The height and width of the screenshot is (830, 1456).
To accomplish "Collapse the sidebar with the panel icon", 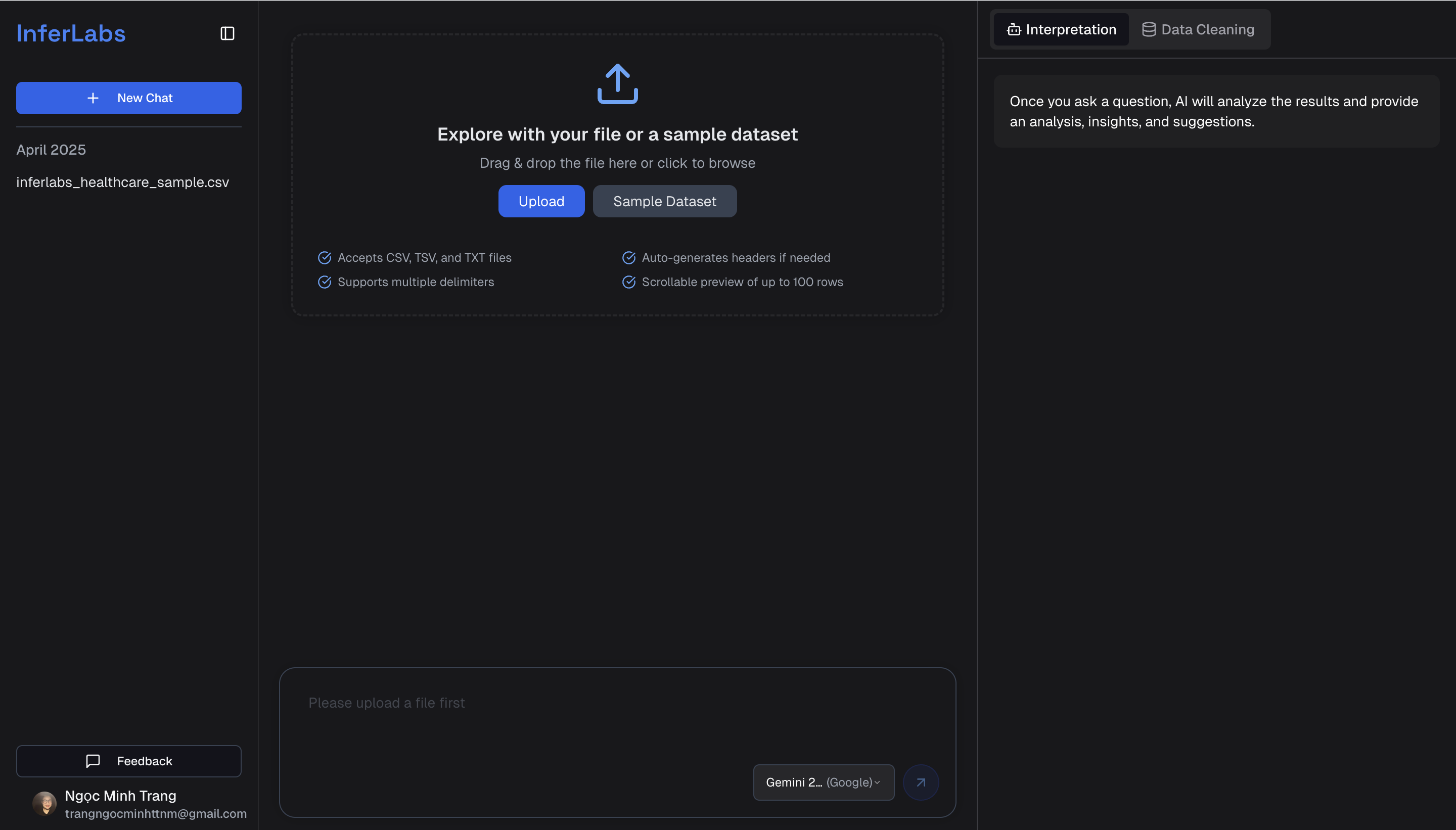I will (x=227, y=34).
